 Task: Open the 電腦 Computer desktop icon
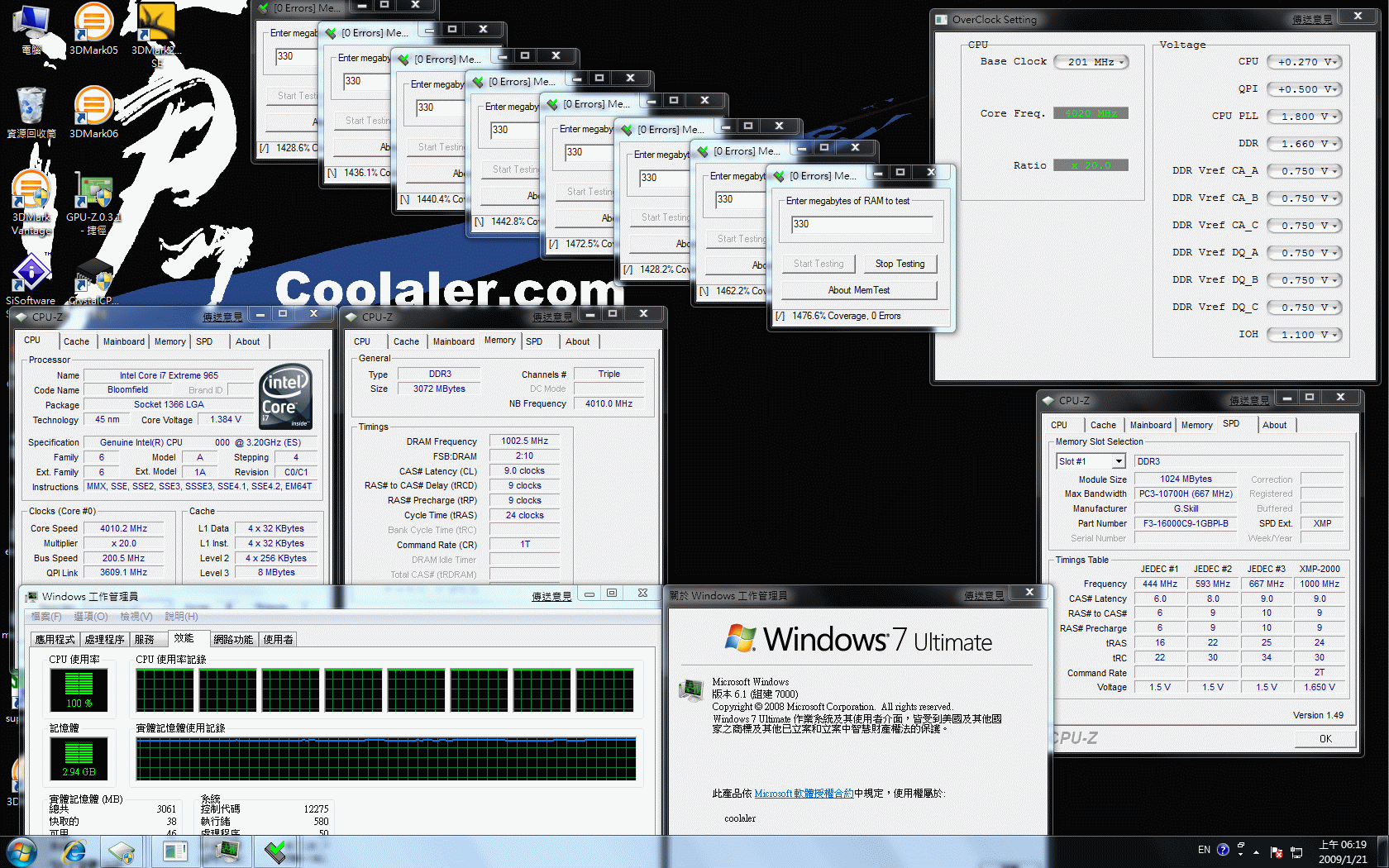31,29
